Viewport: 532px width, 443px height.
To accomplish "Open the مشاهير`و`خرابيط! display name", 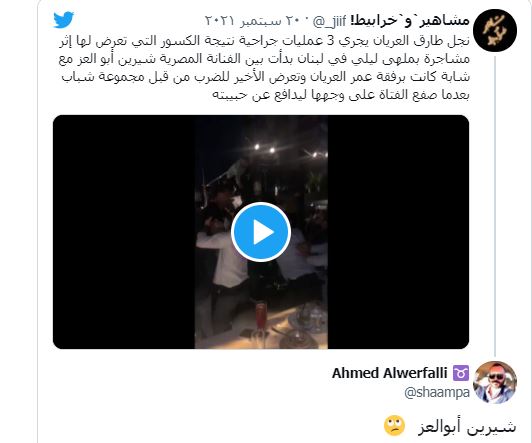I will [x=410, y=21].
